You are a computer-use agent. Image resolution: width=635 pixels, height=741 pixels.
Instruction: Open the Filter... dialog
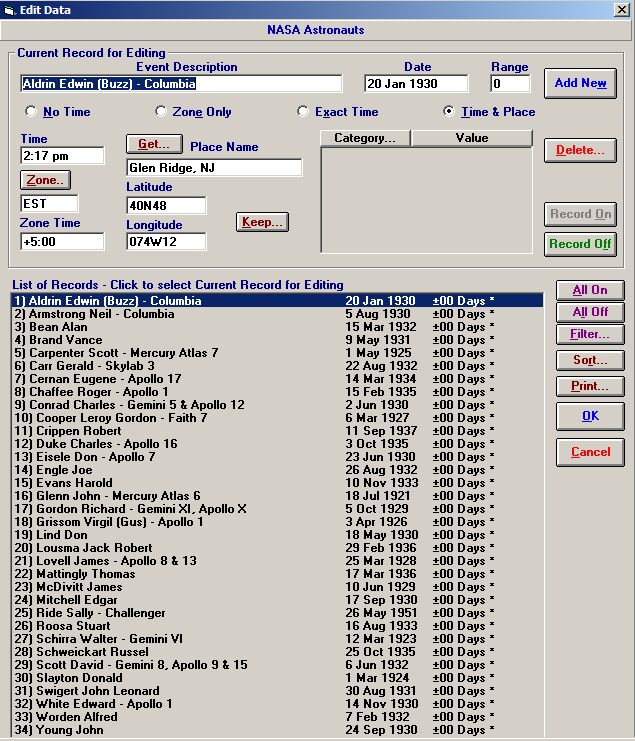[x=589, y=334]
